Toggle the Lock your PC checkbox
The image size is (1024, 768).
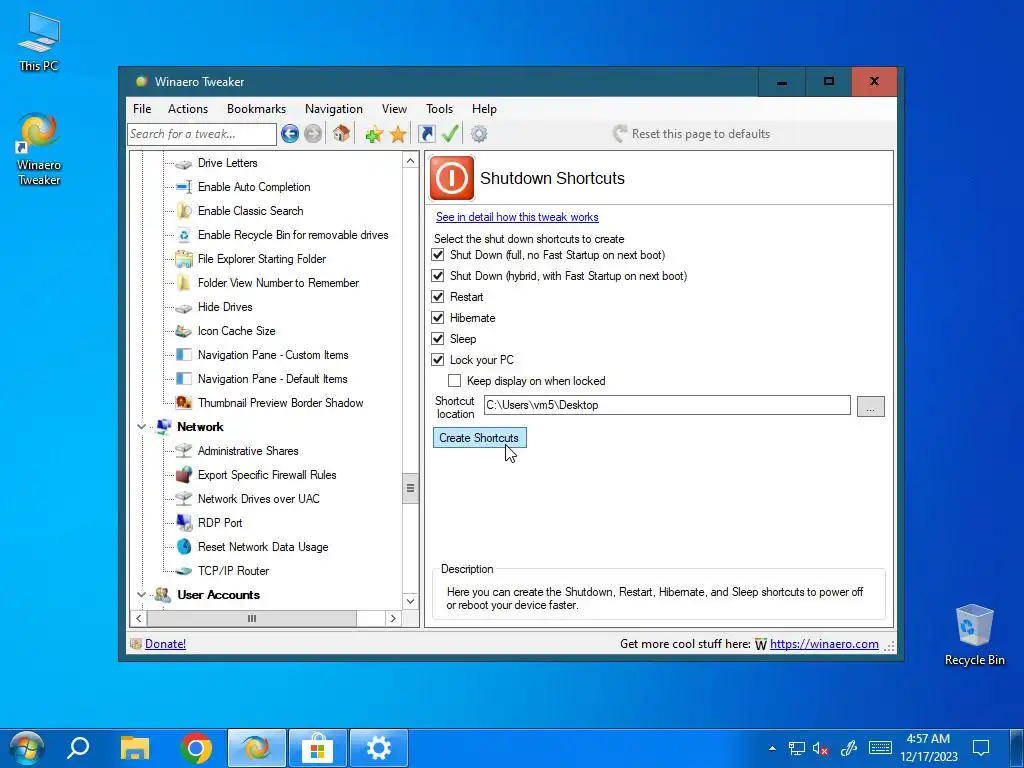click(x=438, y=359)
